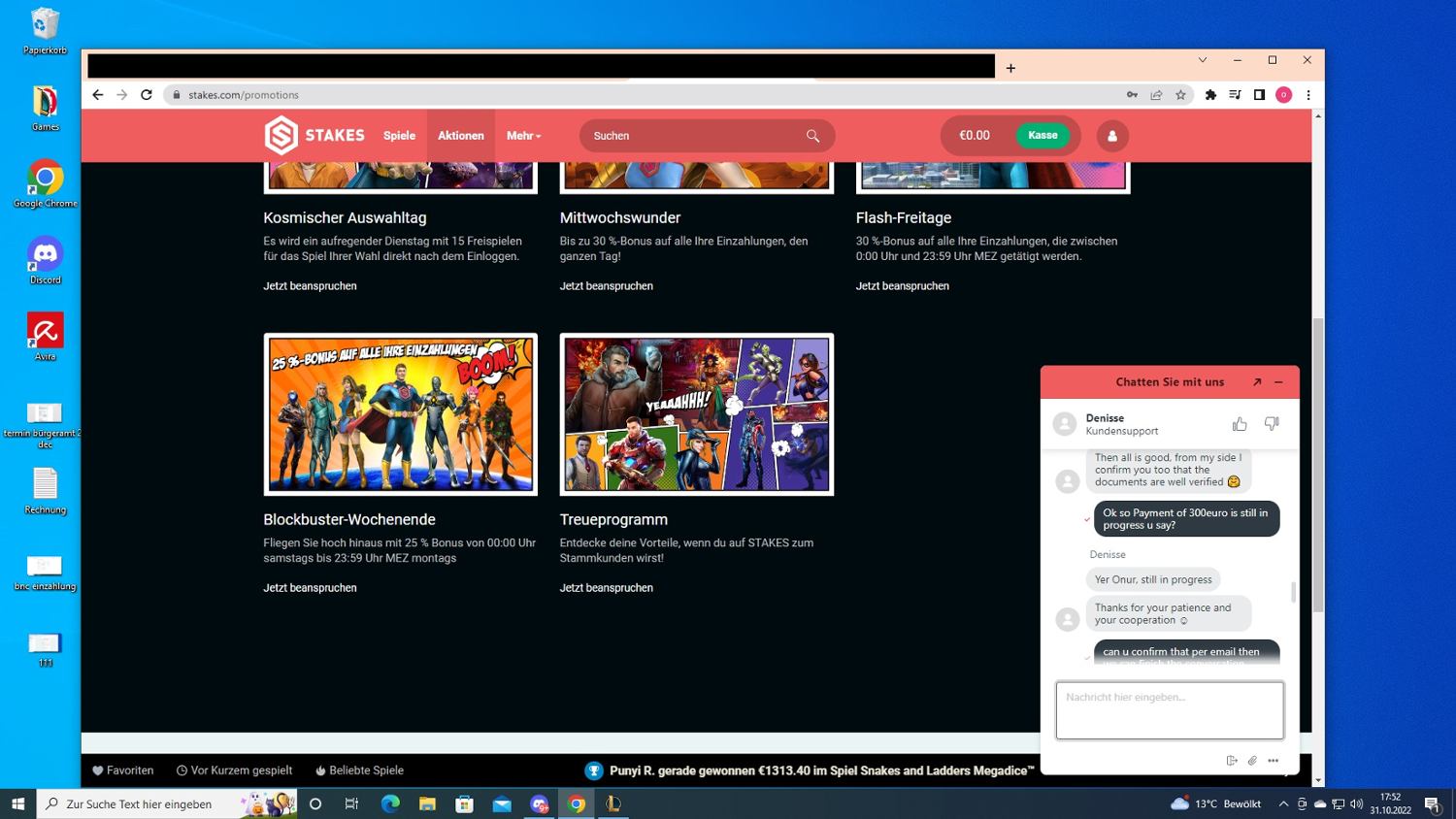
Task: Open the user account profile icon
Action: click(1112, 136)
